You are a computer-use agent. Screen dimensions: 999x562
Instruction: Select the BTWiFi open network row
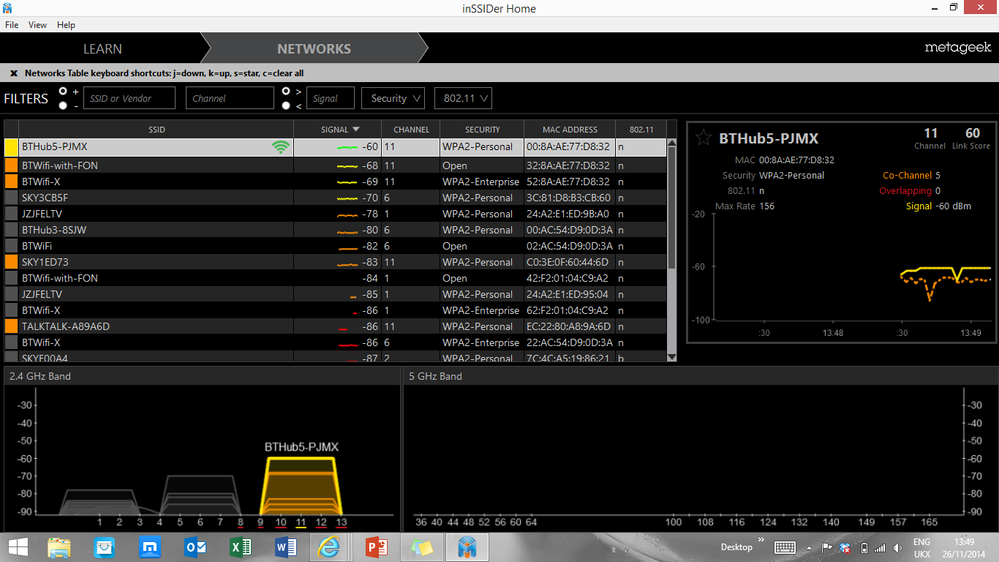tap(336, 246)
